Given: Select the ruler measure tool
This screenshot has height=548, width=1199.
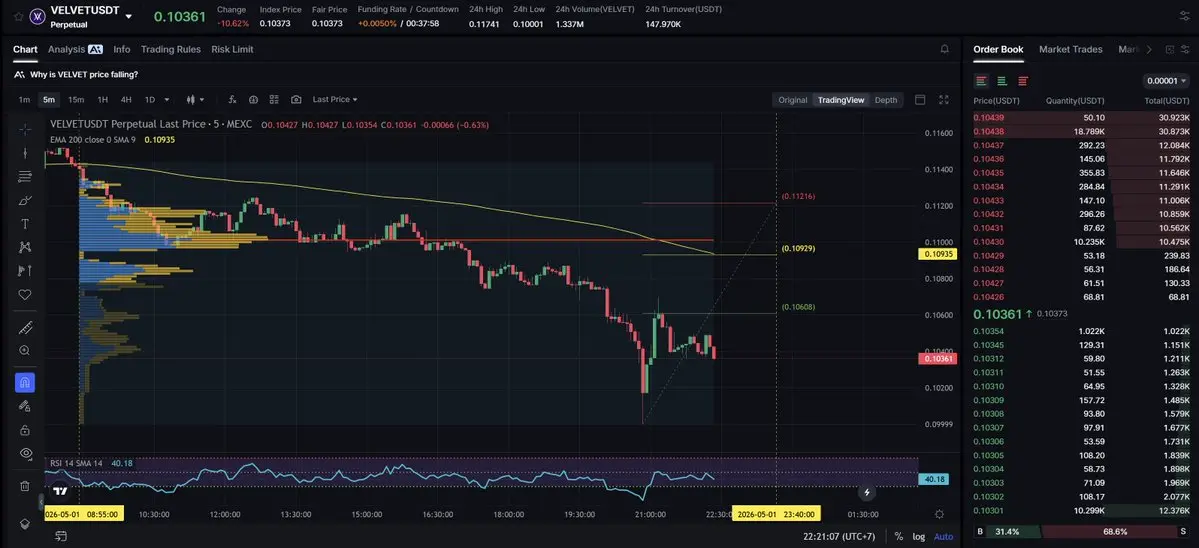Looking at the screenshot, I should click(24, 328).
